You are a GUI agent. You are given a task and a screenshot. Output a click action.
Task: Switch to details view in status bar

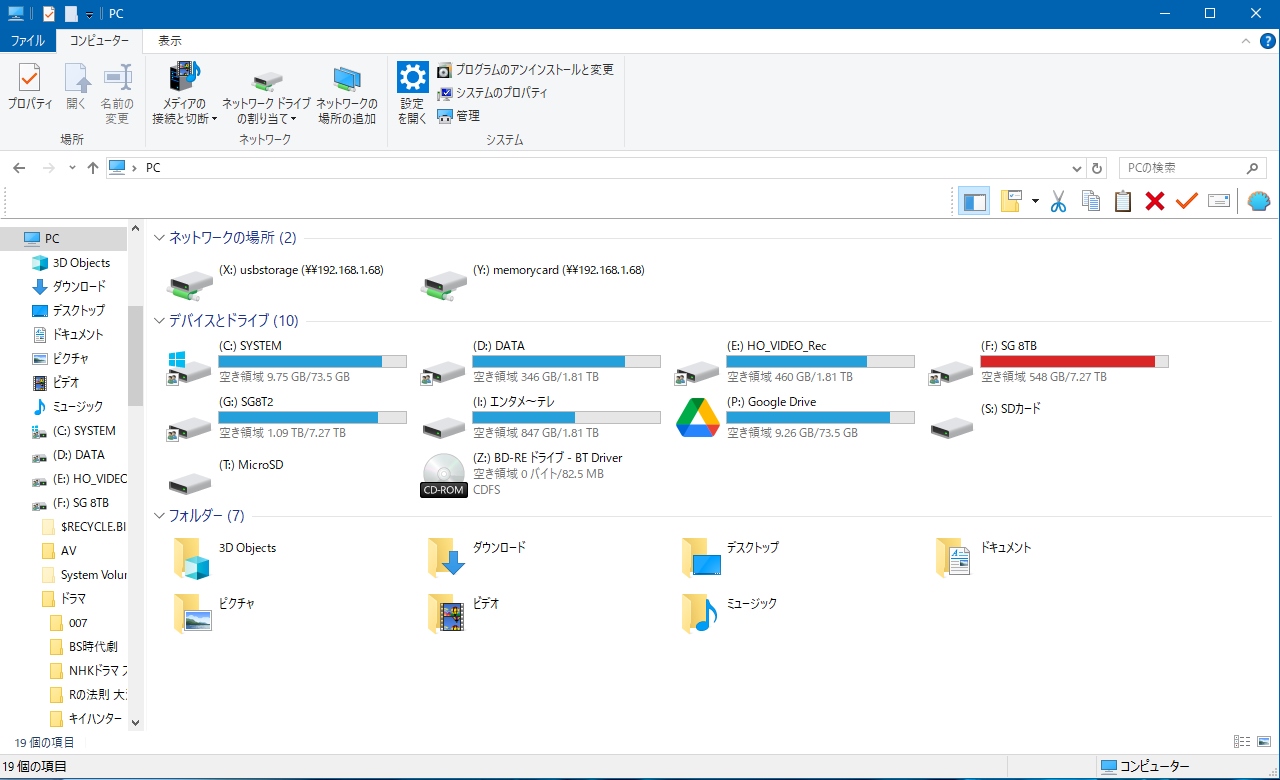click(x=1242, y=742)
